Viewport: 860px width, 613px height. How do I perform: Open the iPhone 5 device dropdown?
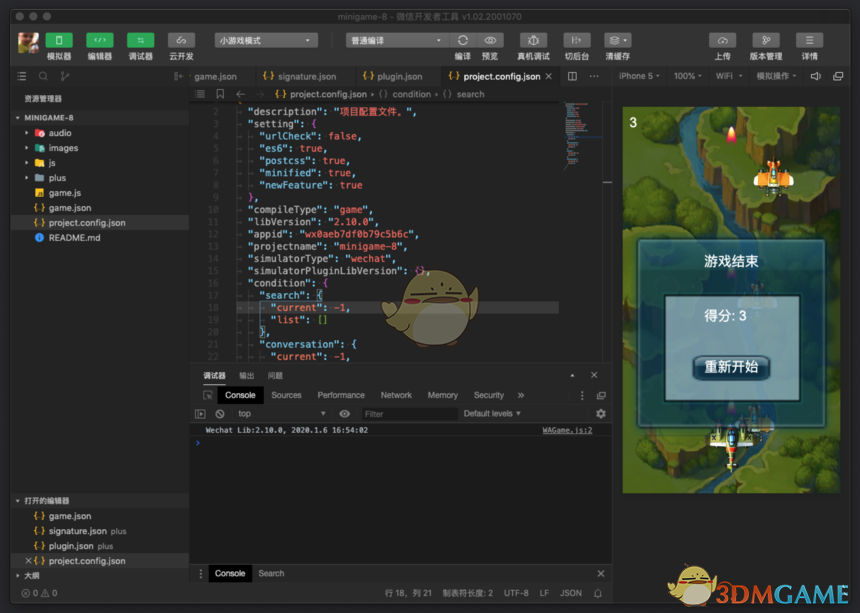[639, 76]
